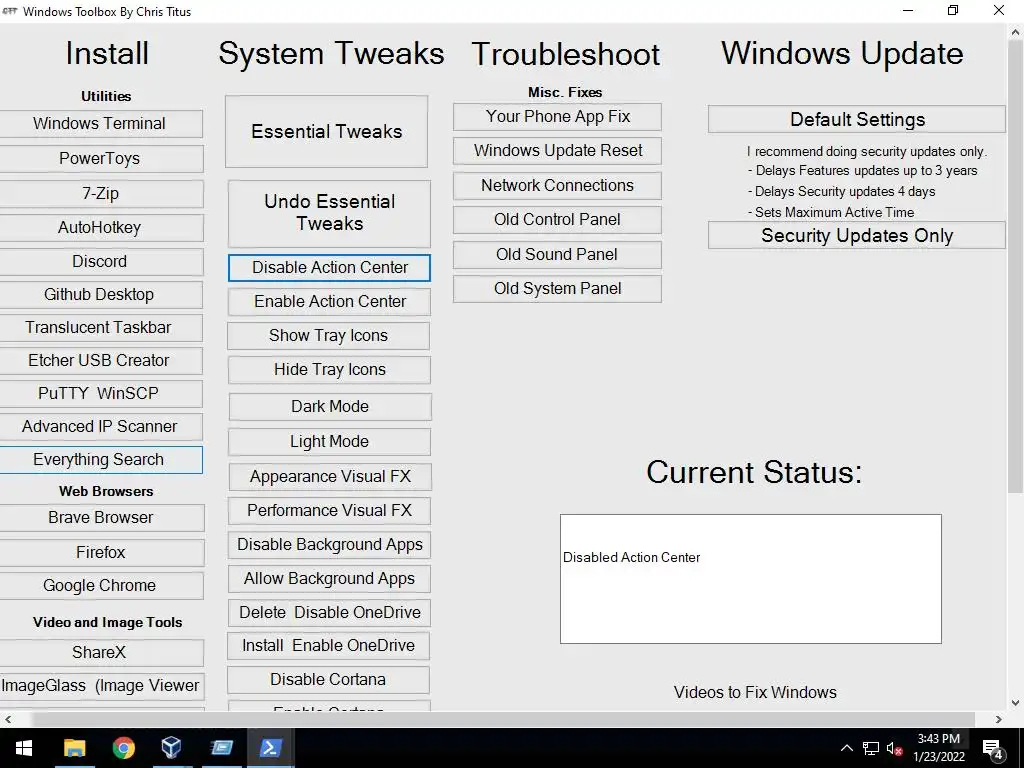Click Videos to Fix Windows label
This screenshot has height=768, width=1024.
tap(755, 692)
